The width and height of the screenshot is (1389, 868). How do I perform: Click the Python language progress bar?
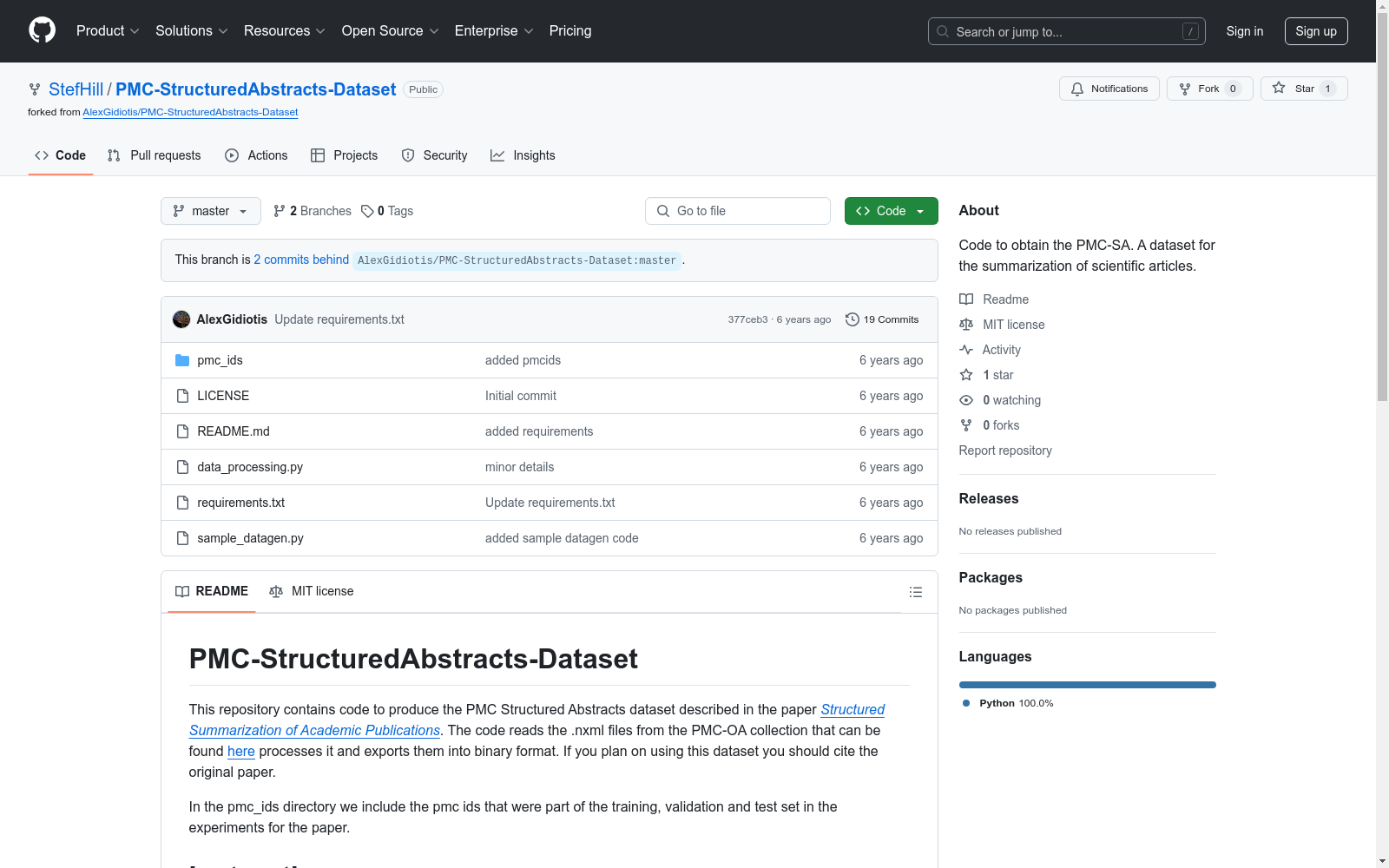[x=1088, y=685]
